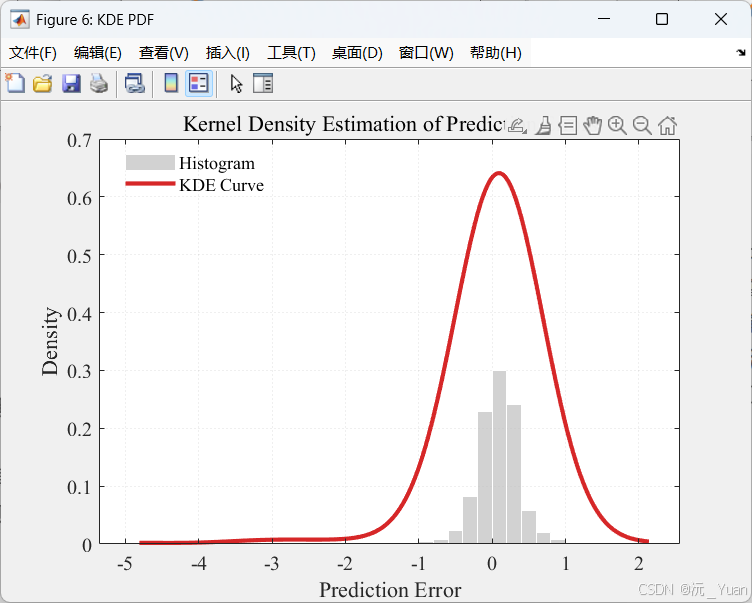Screen dimensions: 752x603
Task: Print the figure with the printer icon
Action: [99, 83]
